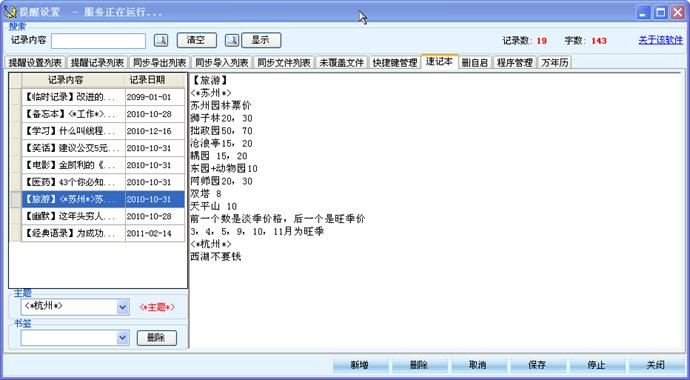
Task: Click 删除 button next to bookmark dropdown
Action: 157,338
